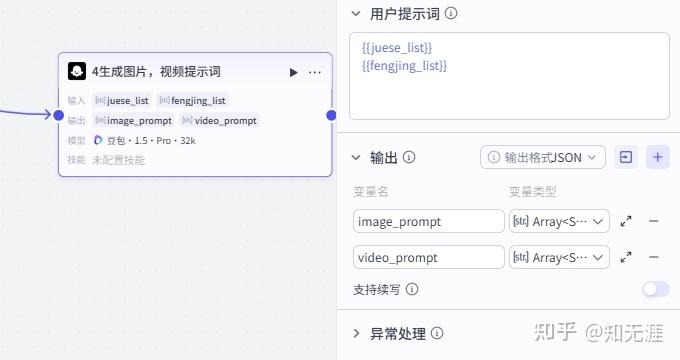Show info tooltip for 输出 section
The height and width of the screenshot is (360, 680).
[409, 157]
